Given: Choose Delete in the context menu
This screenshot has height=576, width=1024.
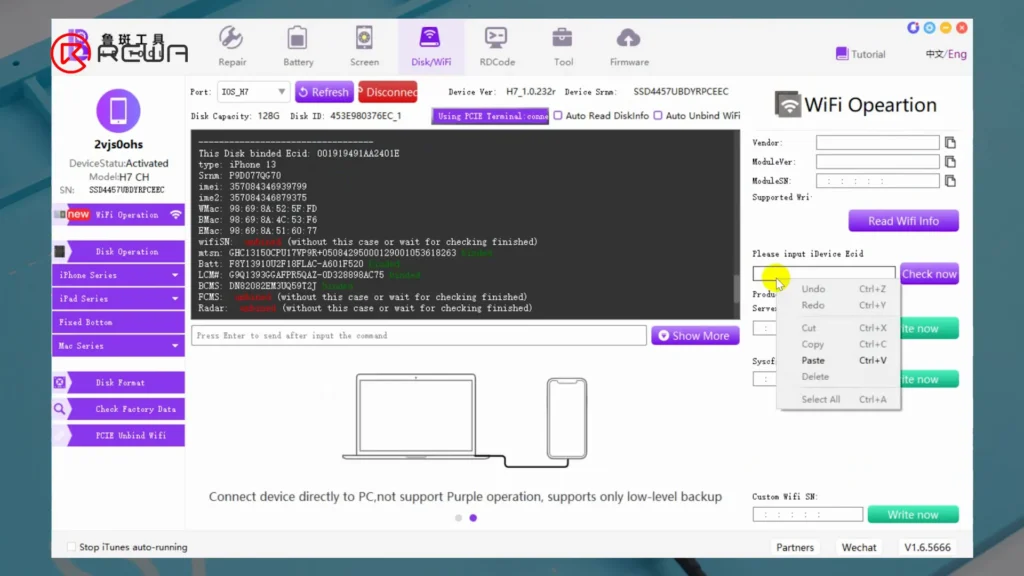Looking at the screenshot, I should [x=839, y=377].
